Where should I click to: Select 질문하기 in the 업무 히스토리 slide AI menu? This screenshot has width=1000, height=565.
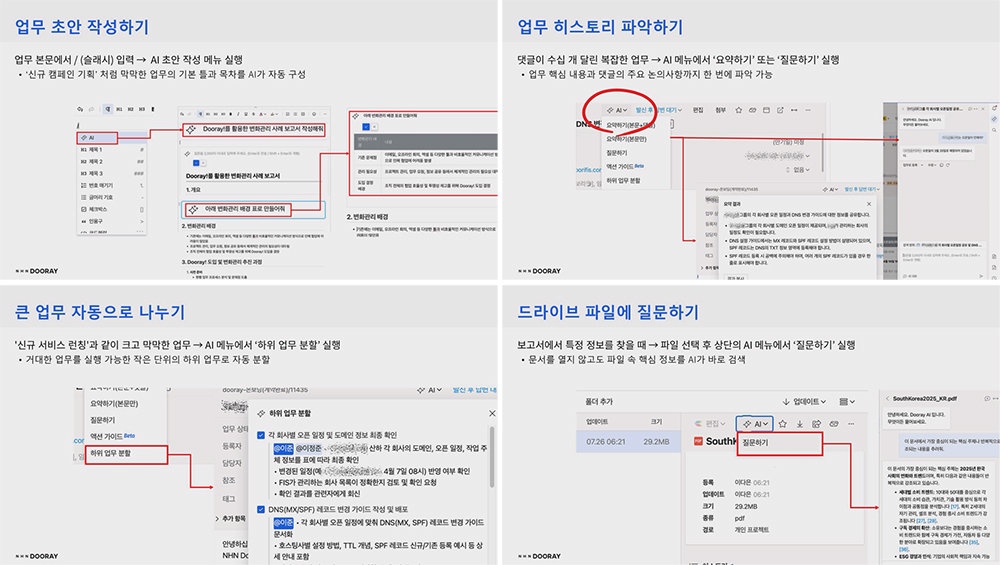617,153
